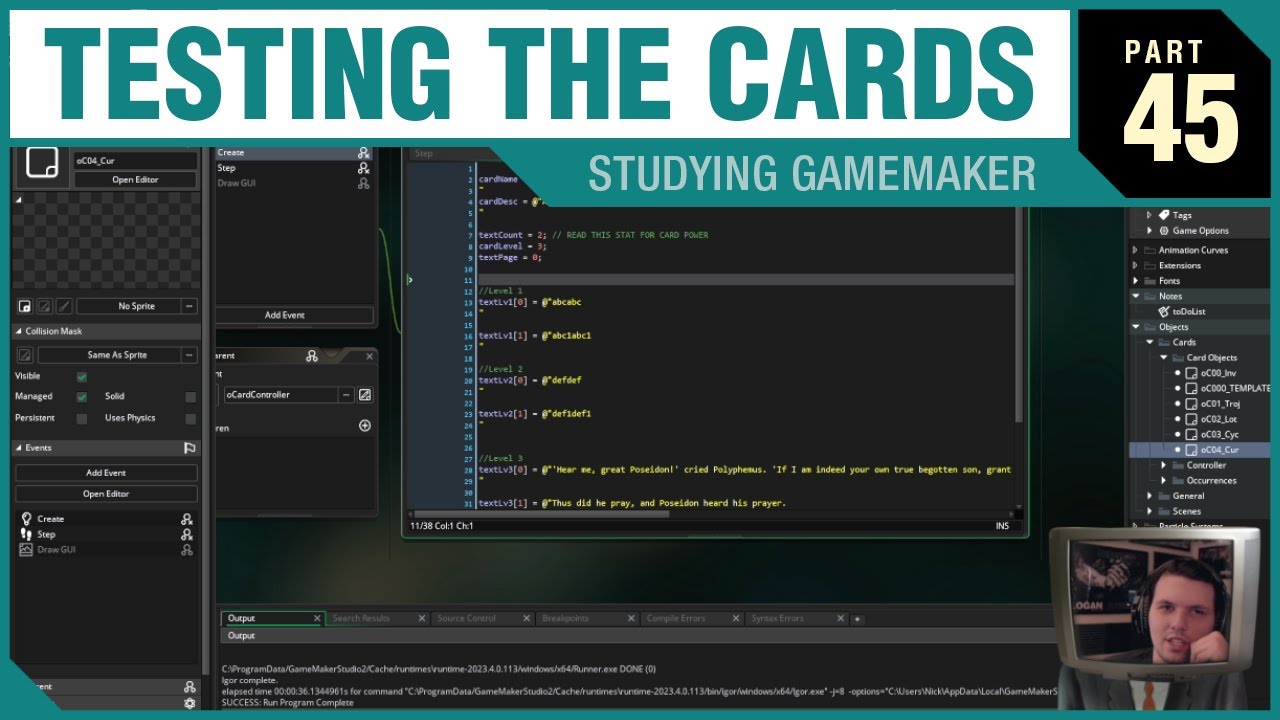Screen dimensions: 1280x720
Task: Click the Same As Sprite mask button
Action: coord(117,355)
